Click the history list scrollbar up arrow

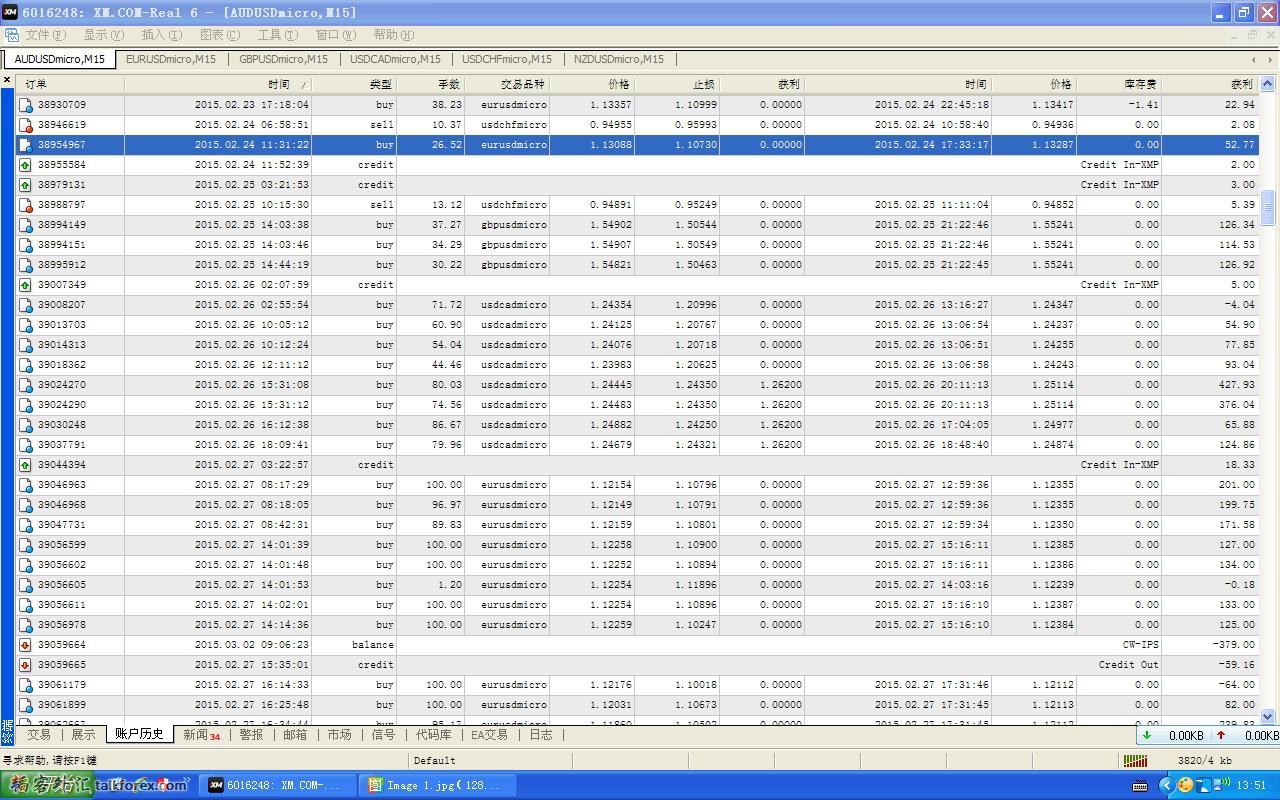(1268, 84)
